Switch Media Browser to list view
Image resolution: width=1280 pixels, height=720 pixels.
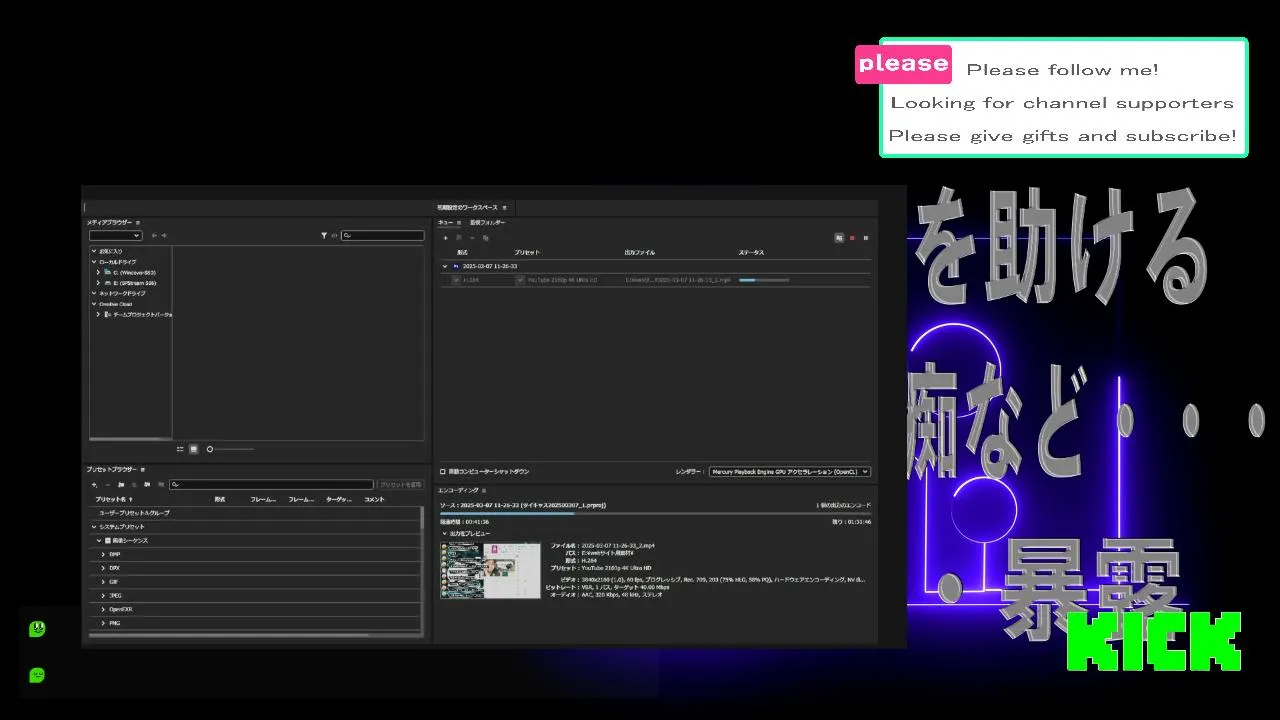point(180,449)
